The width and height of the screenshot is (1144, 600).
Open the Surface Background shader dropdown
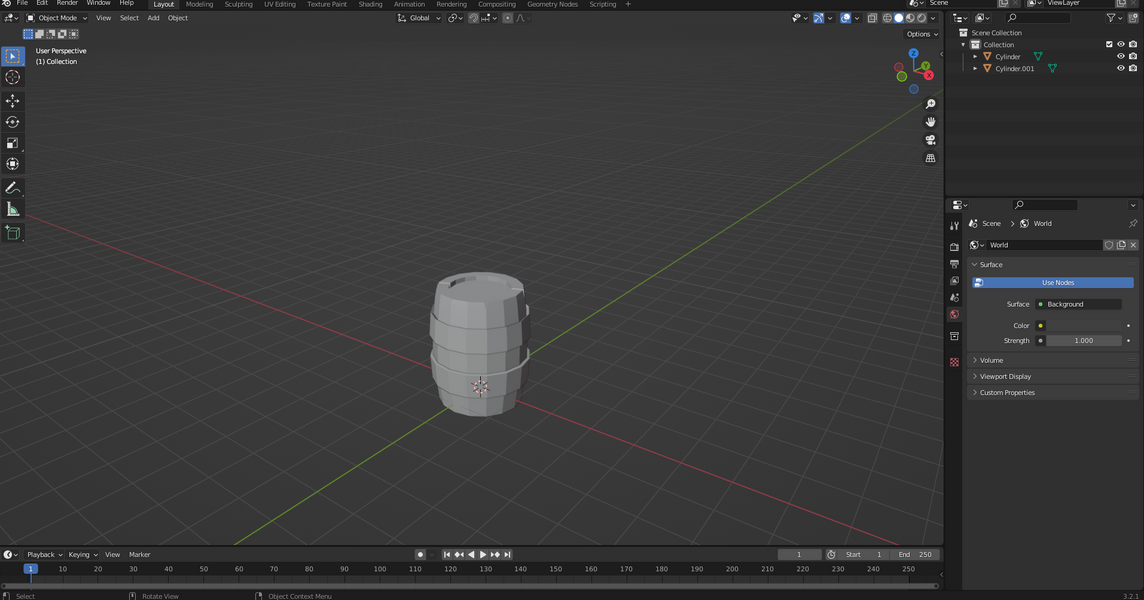click(1078, 304)
